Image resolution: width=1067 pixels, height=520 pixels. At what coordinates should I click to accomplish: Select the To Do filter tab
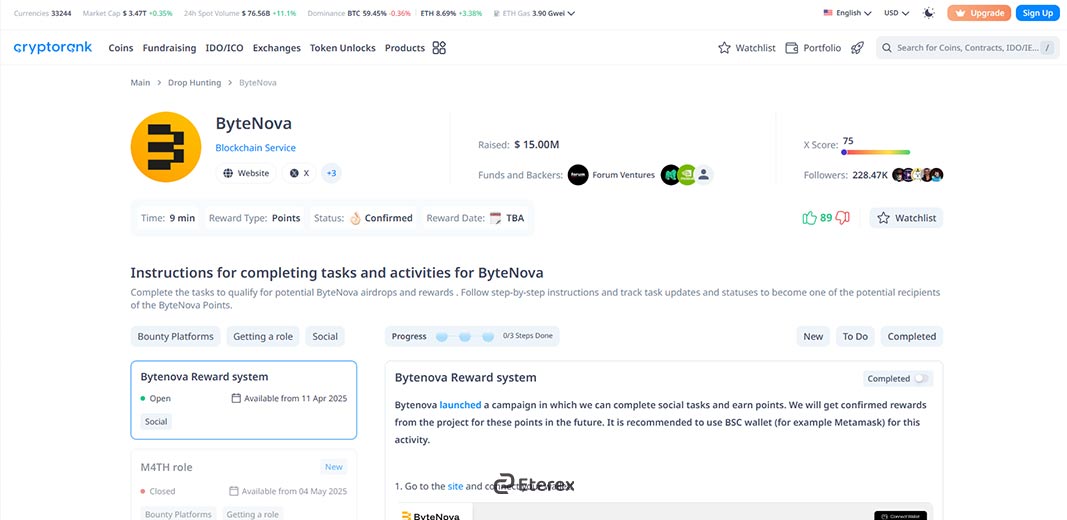click(855, 336)
